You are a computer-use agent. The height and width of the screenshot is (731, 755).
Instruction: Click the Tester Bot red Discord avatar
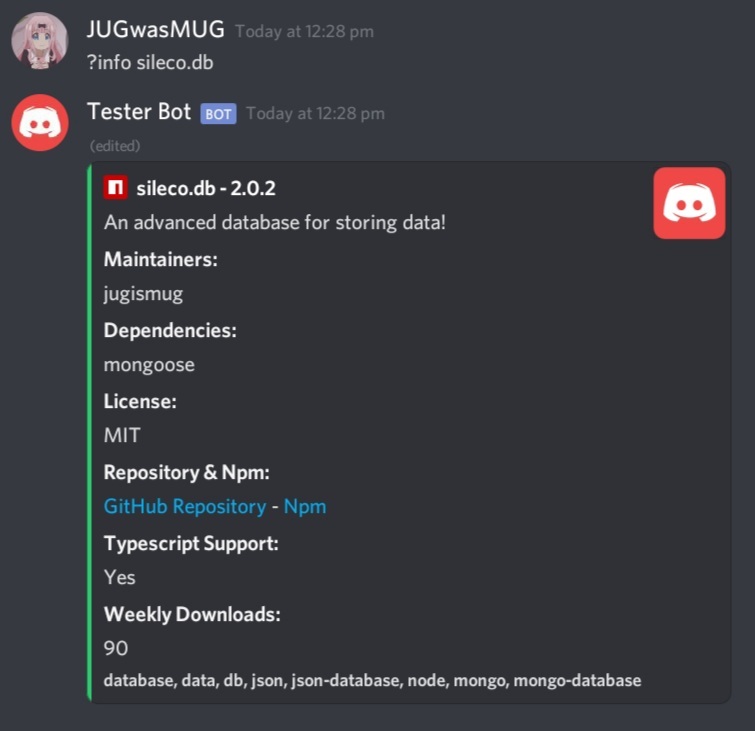click(x=40, y=123)
